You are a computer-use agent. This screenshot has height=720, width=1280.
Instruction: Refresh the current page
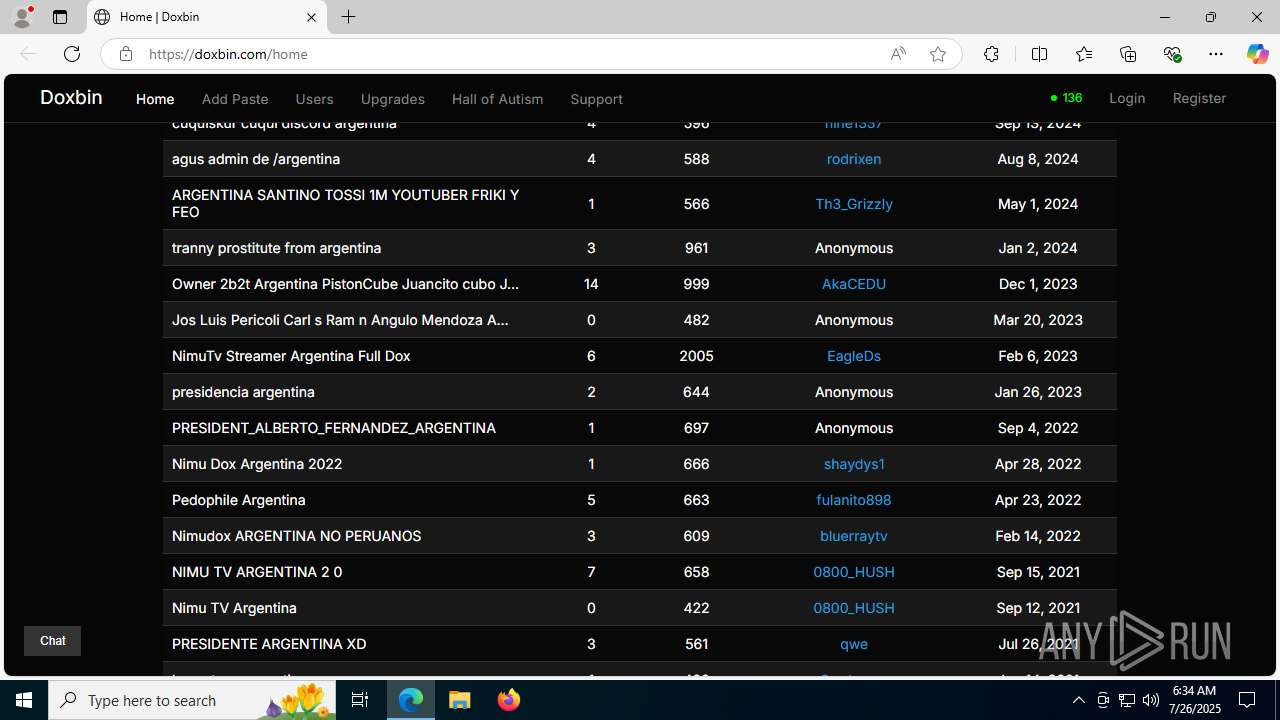click(72, 54)
